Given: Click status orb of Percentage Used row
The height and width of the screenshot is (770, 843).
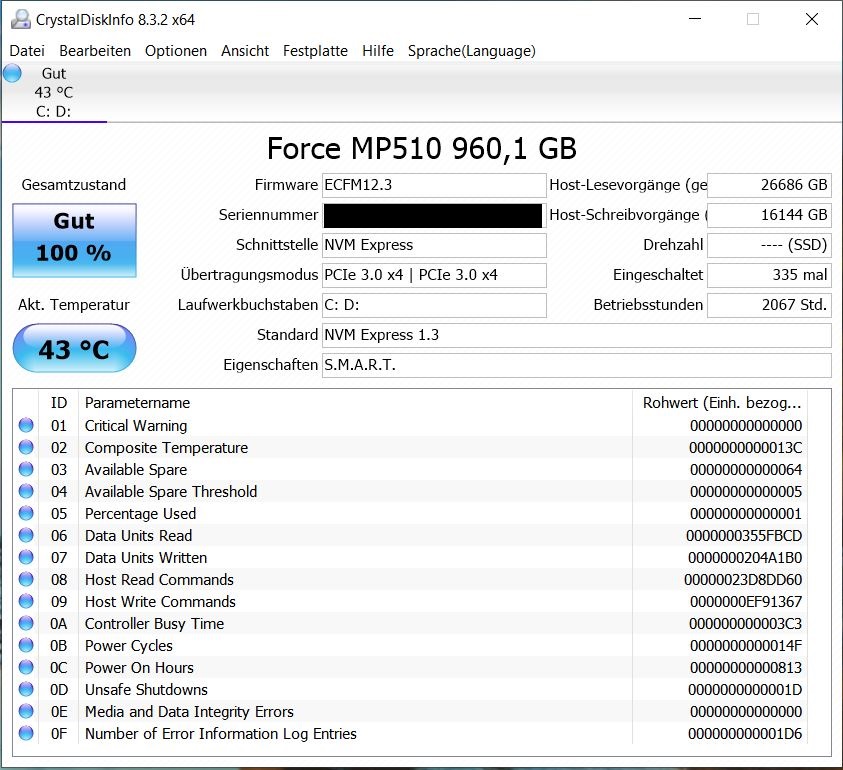Looking at the screenshot, I should [26, 514].
